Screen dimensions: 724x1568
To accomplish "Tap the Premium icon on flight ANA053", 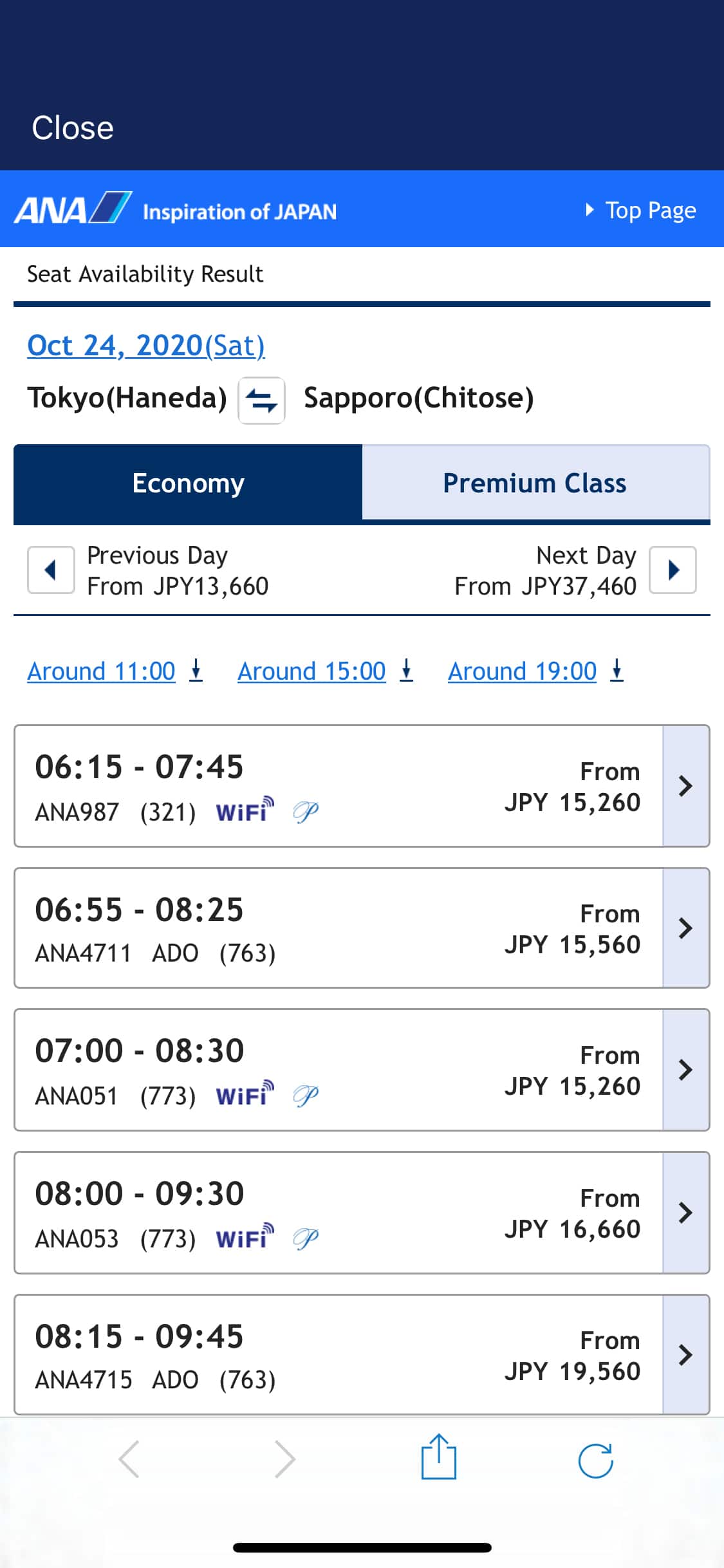I will [306, 1238].
